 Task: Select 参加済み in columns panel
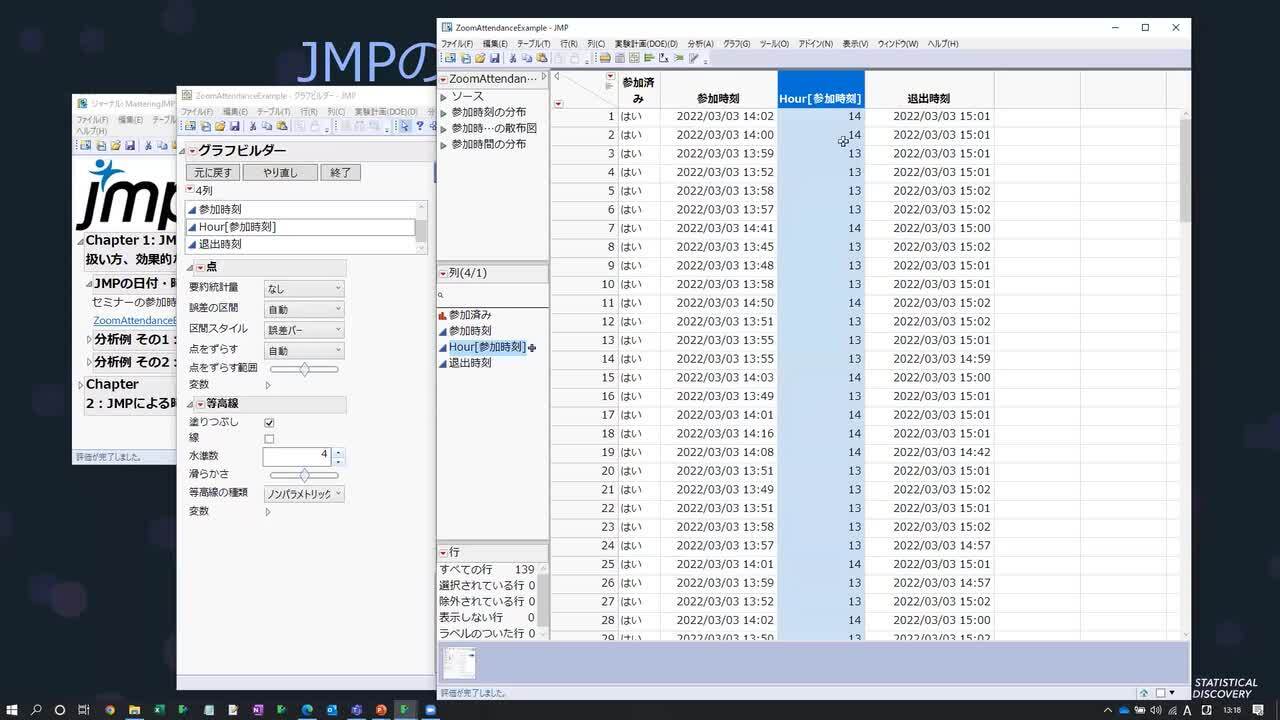tap(470, 315)
